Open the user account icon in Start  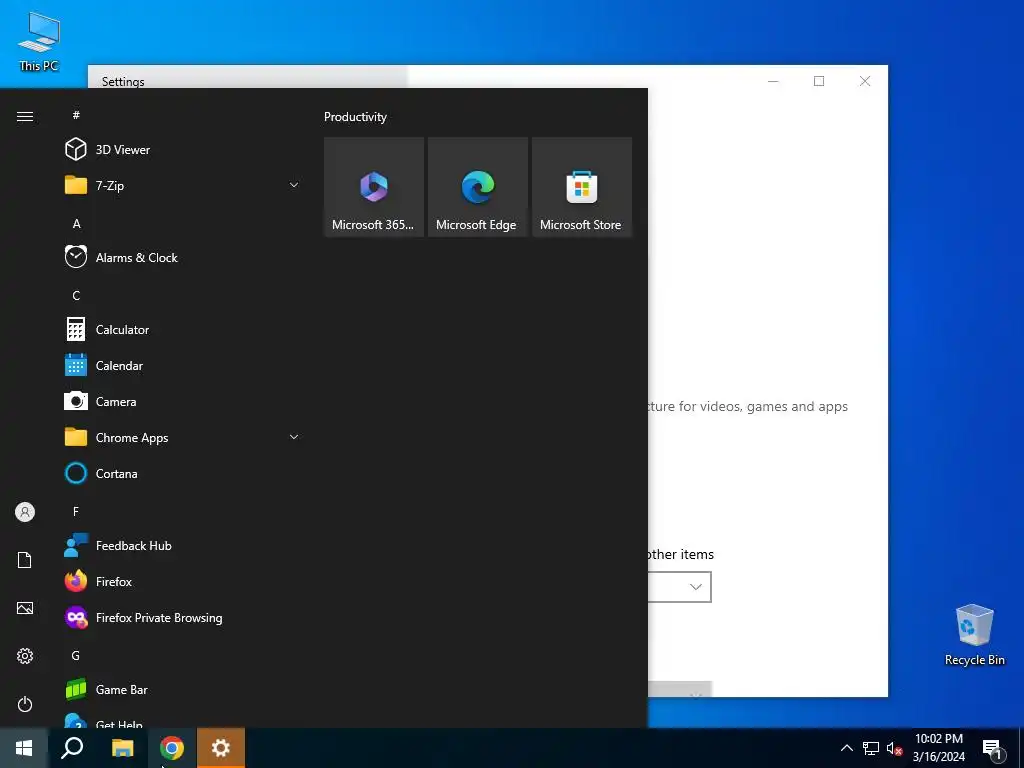(25, 512)
